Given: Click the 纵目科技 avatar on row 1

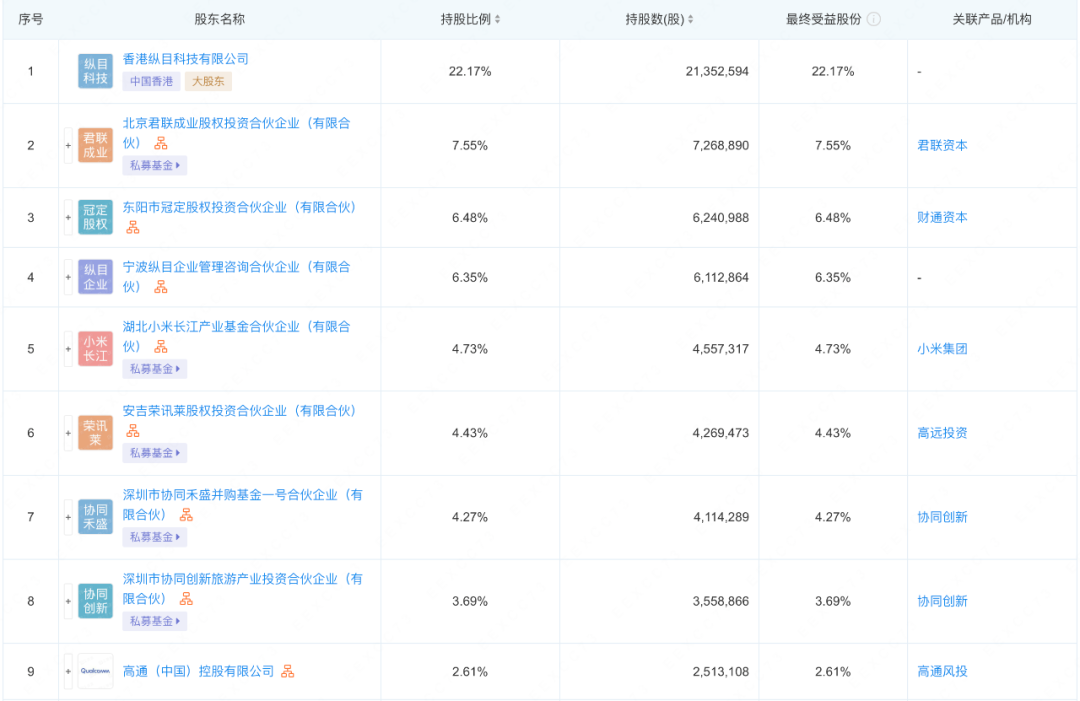Looking at the screenshot, I should (95, 71).
